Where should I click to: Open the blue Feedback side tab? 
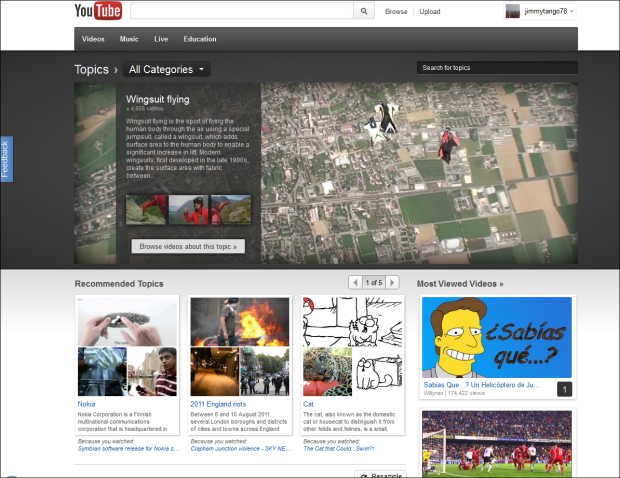pyautogui.click(x=5, y=158)
